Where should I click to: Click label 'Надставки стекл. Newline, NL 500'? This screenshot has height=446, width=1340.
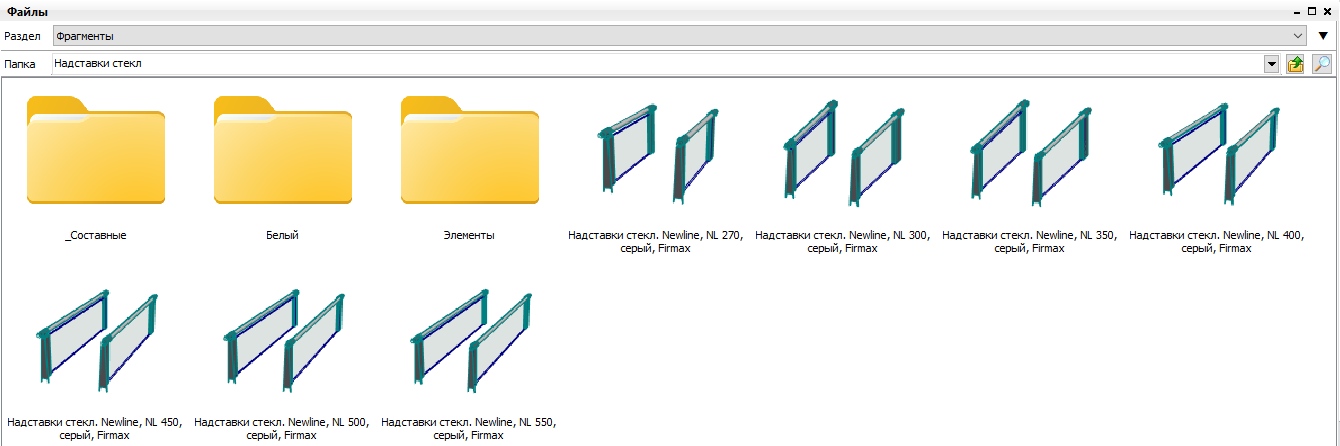click(x=283, y=428)
